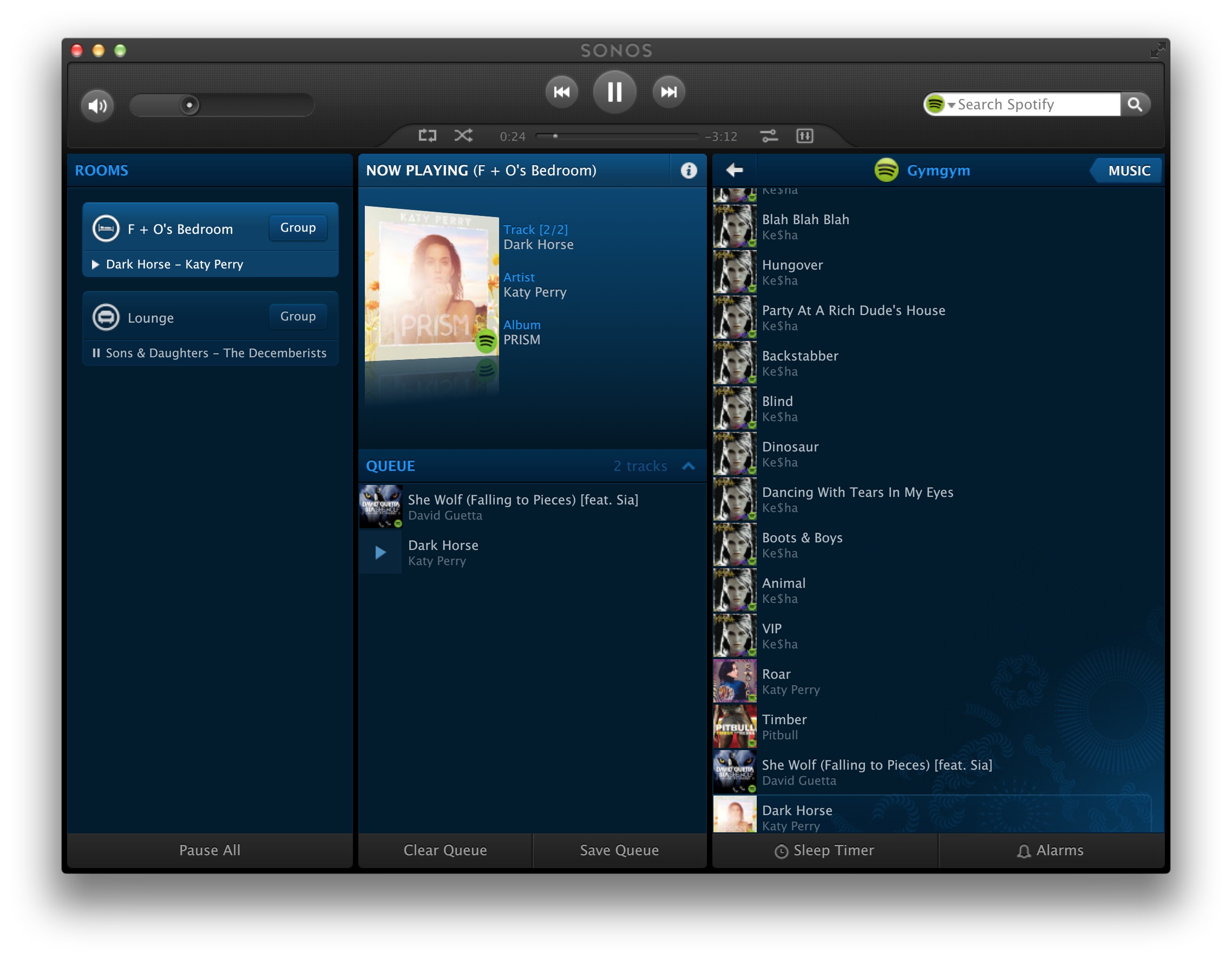Click the -3:12 remaining time readout

pos(722,136)
